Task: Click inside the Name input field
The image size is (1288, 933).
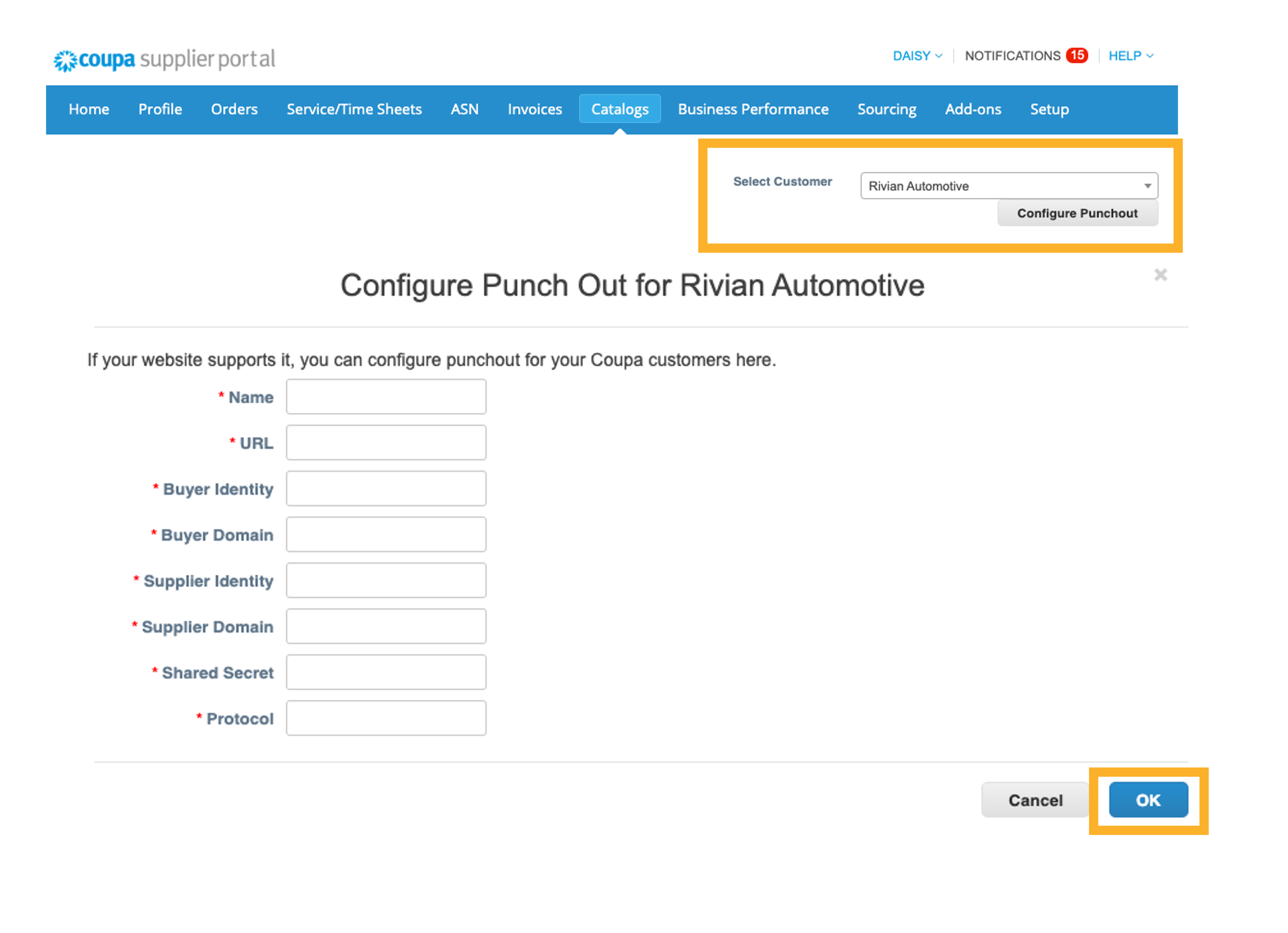Action: 386,396
